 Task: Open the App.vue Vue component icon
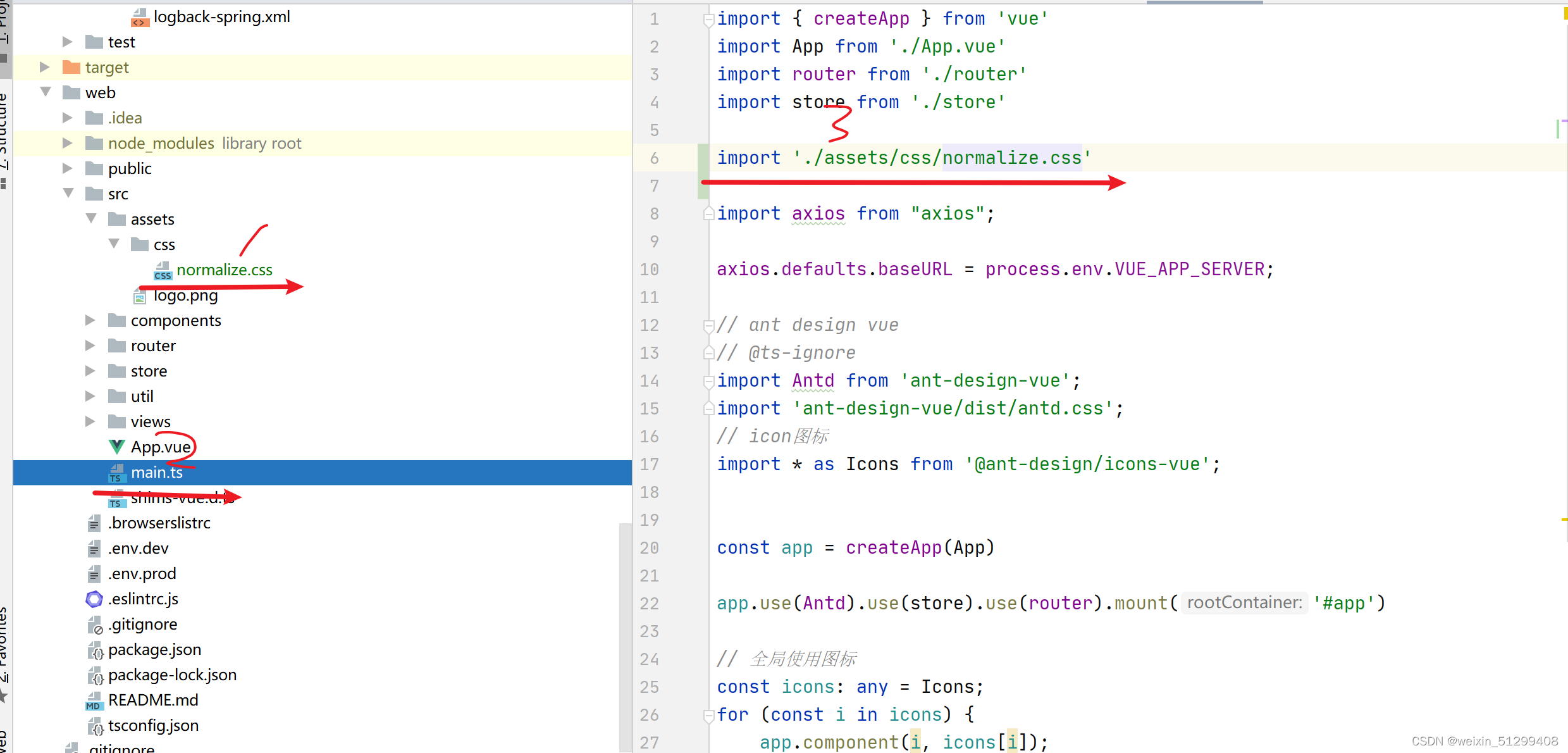[x=116, y=447]
